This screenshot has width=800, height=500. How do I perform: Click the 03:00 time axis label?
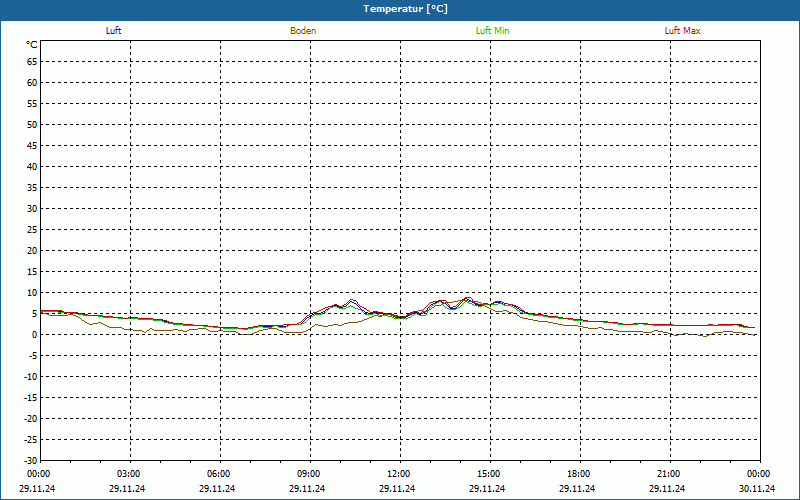pyautogui.click(x=127, y=474)
